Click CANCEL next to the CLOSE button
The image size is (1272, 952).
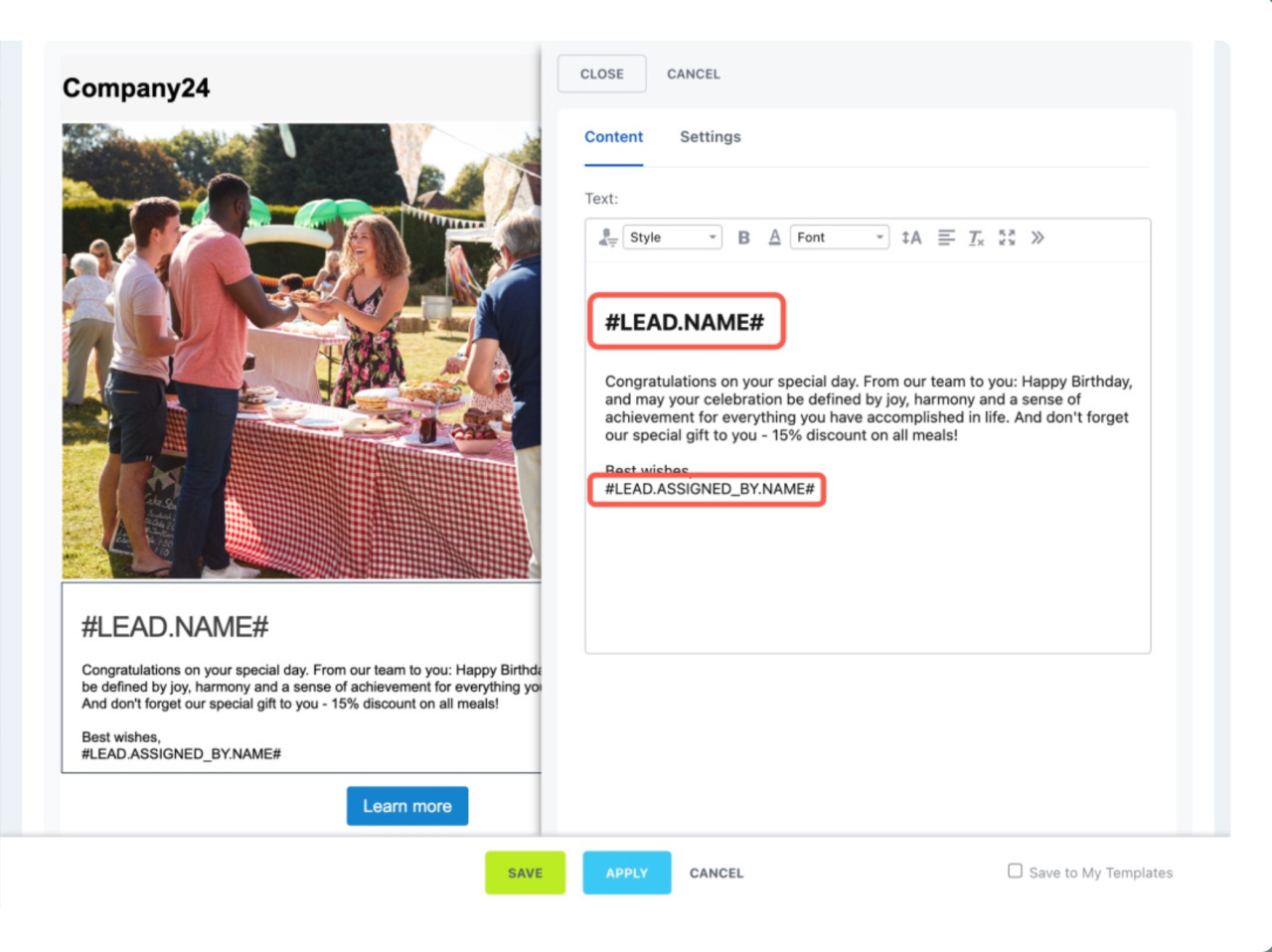(694, 74)
